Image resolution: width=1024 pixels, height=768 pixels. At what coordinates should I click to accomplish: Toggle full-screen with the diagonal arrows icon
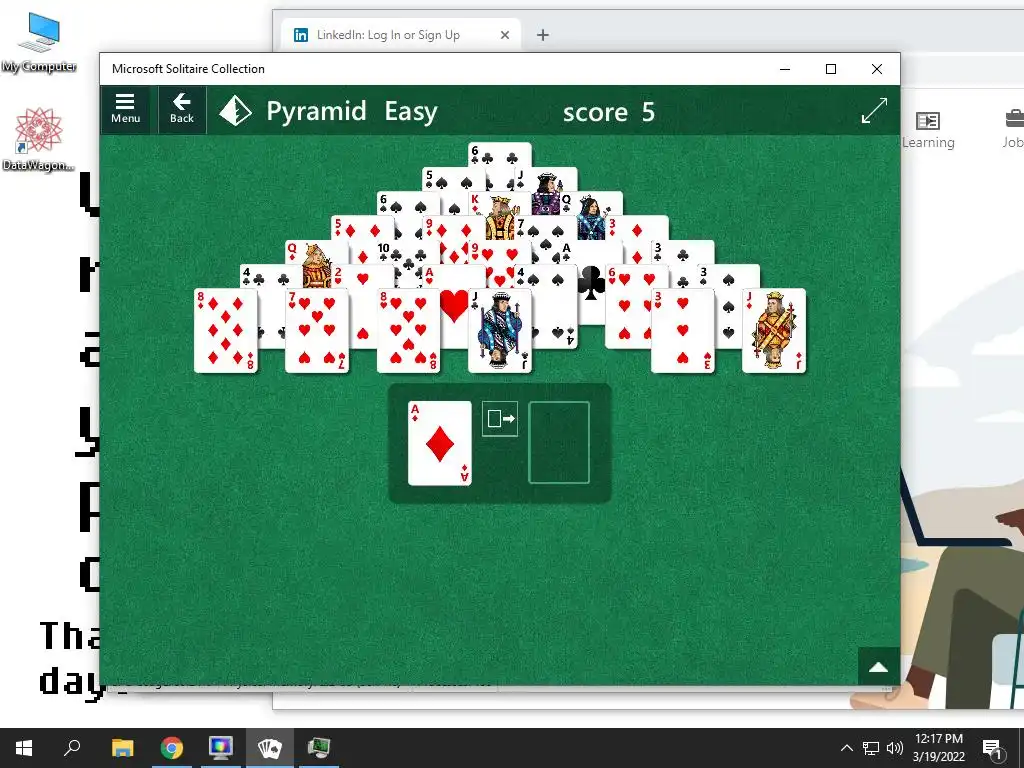(874, 110)
